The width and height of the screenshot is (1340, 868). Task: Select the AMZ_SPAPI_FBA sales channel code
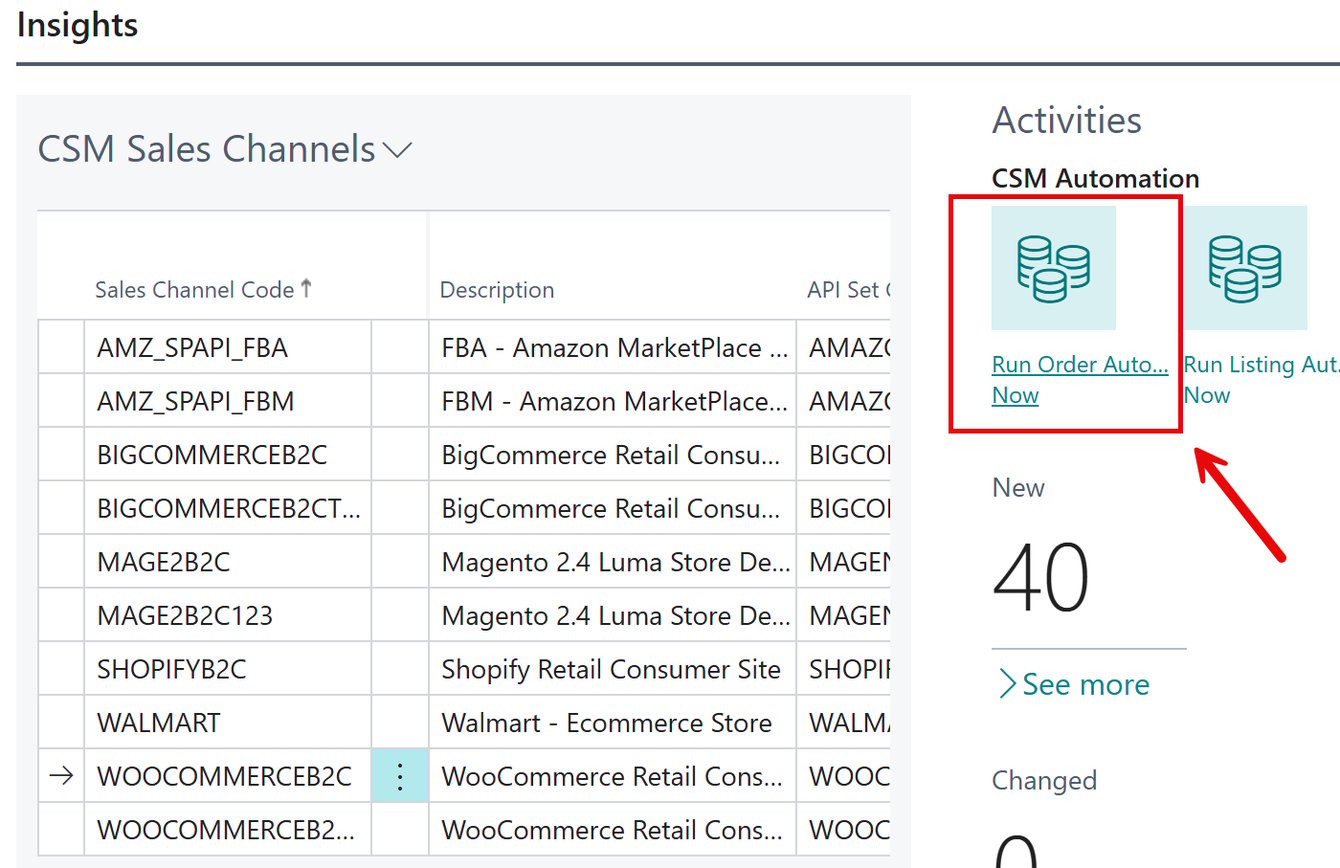click(x=192, y=348)
